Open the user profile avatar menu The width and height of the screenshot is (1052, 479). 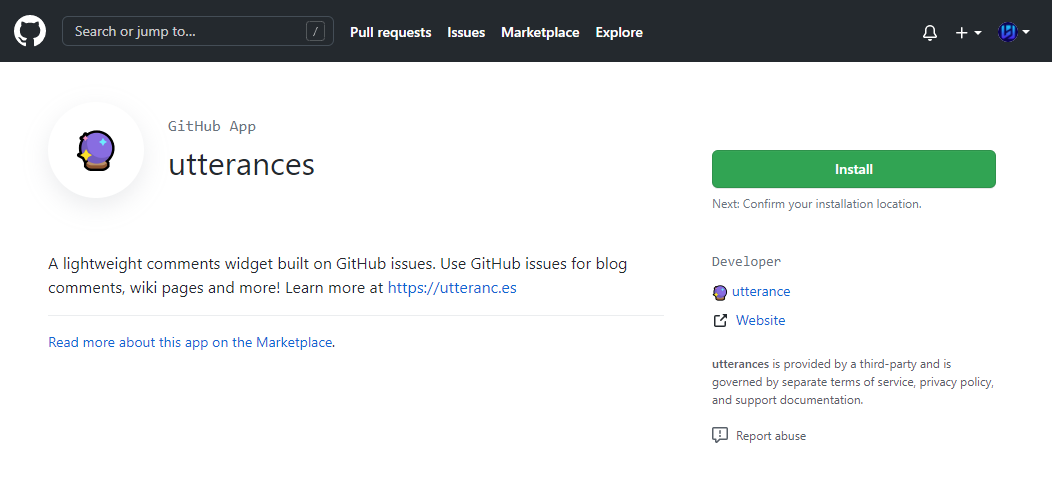1008,32
